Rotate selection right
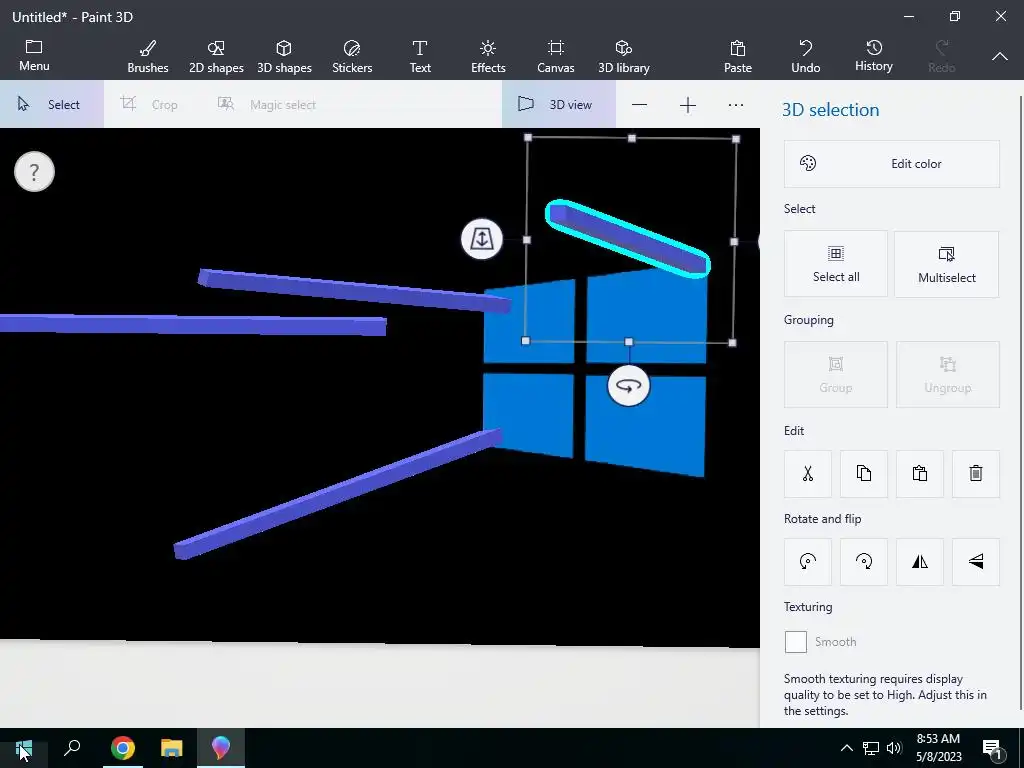This screenshot has height=768, width=1024. [x=864, y=562]
